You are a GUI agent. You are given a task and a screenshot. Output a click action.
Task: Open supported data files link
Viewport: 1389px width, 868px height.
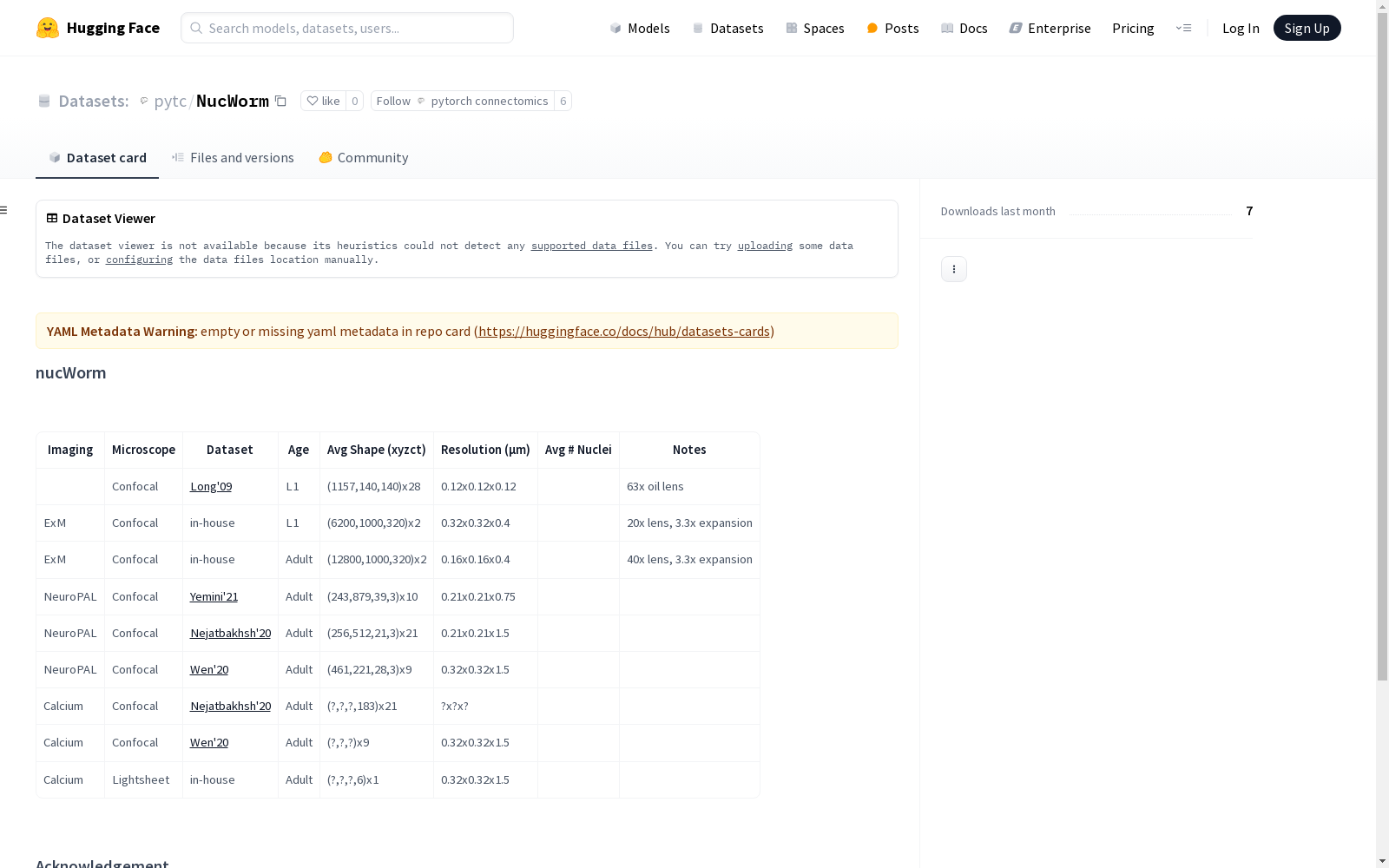coord(591,246)
